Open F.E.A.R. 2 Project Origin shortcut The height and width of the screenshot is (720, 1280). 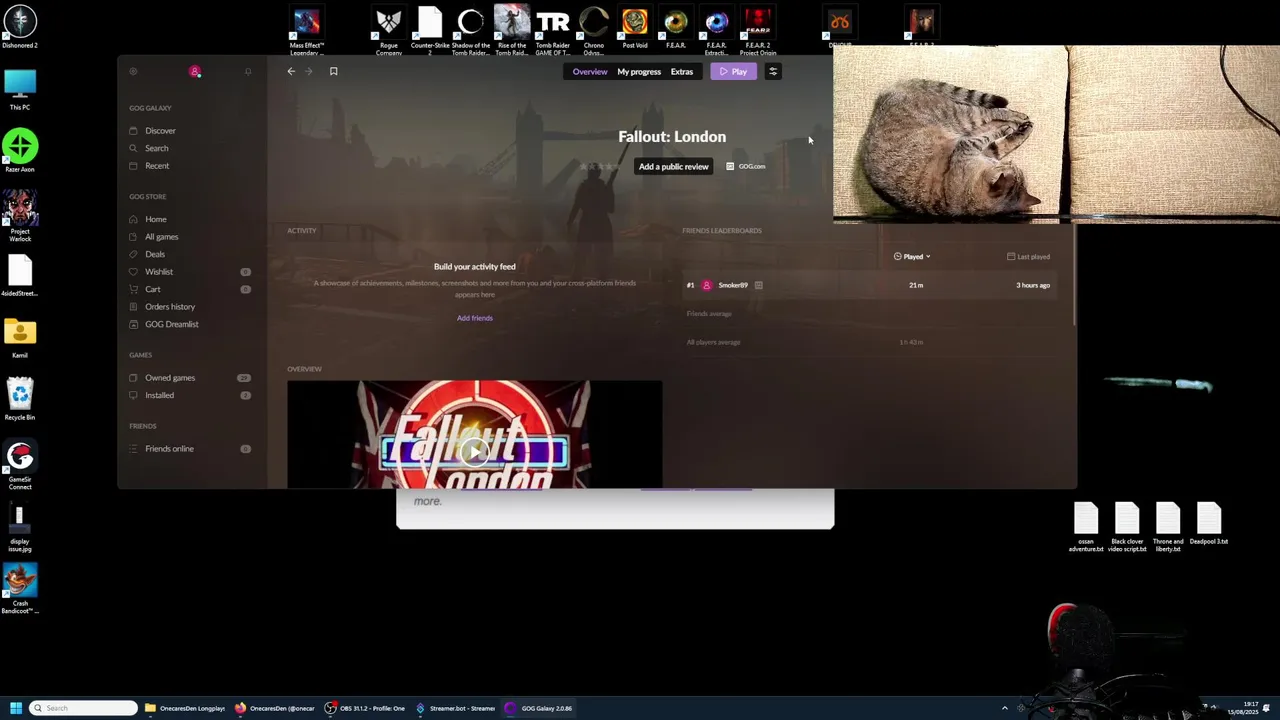[x=758, y=30]
